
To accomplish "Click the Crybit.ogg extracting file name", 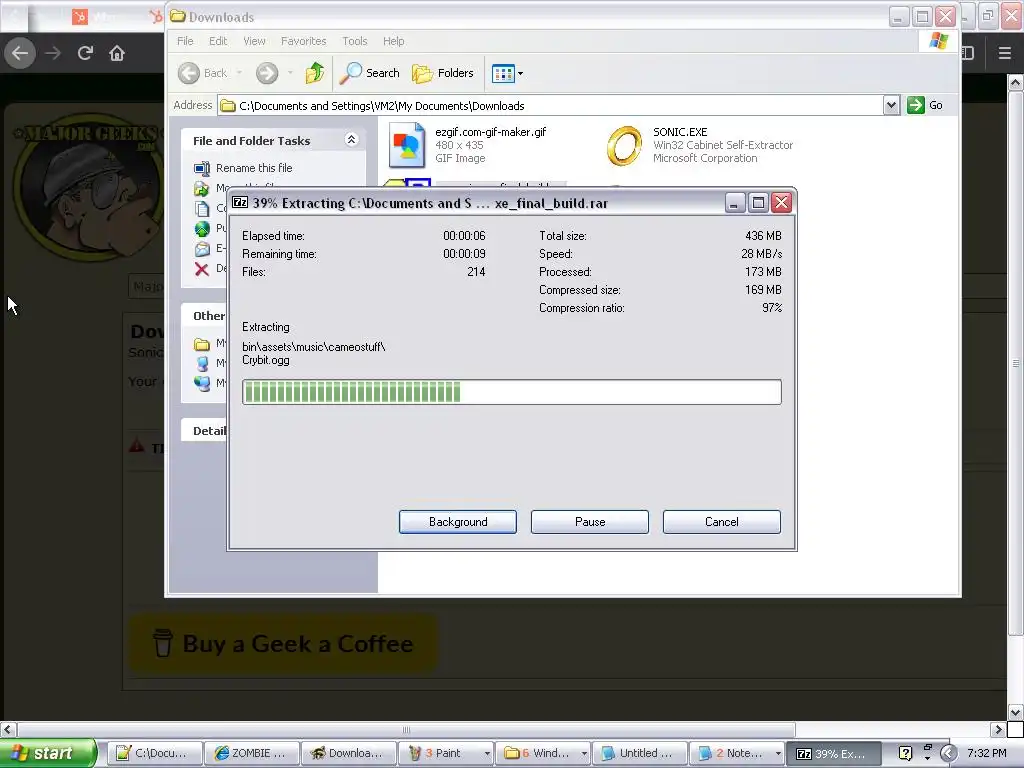I will click(266, 360).
